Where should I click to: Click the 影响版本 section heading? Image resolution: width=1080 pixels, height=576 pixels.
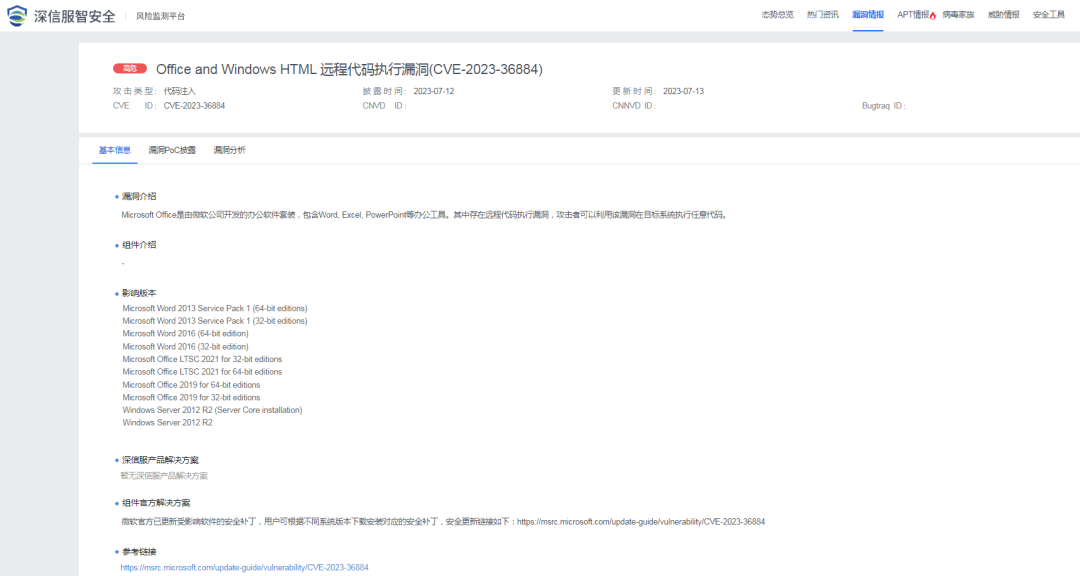(x=139, y=293)
